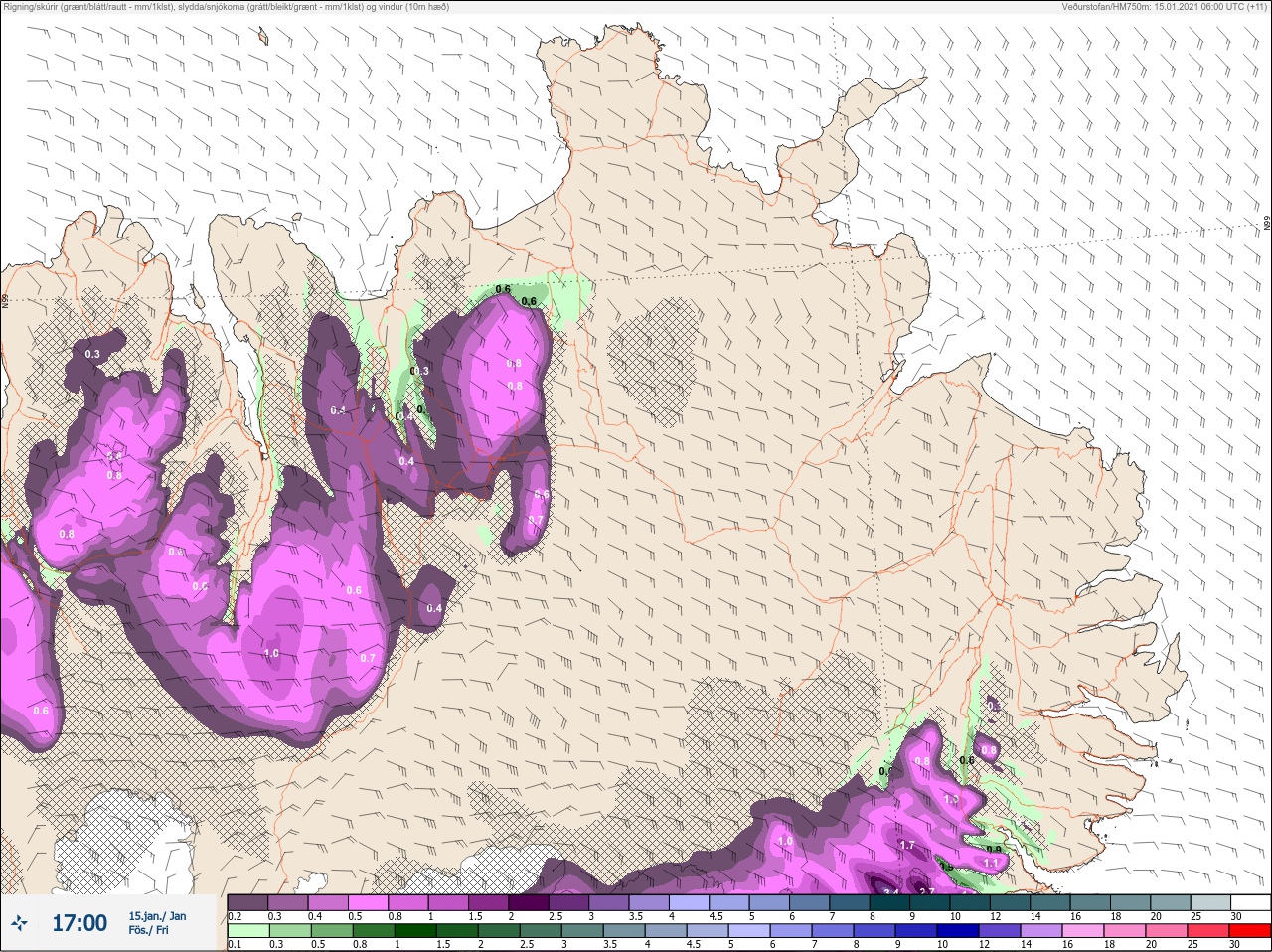This screenshot has width=1272, height=952.
Task: Pick the lower legend swatch between 0.1 and 0.3
Action: [247, 931]
